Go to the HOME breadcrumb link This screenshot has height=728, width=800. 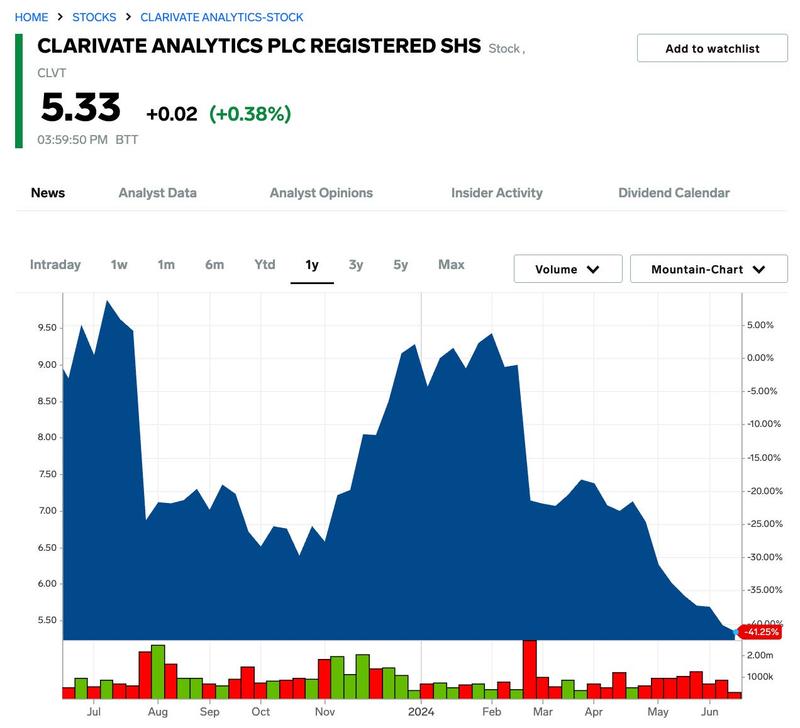pyautogui.click(x=31, y=17)
